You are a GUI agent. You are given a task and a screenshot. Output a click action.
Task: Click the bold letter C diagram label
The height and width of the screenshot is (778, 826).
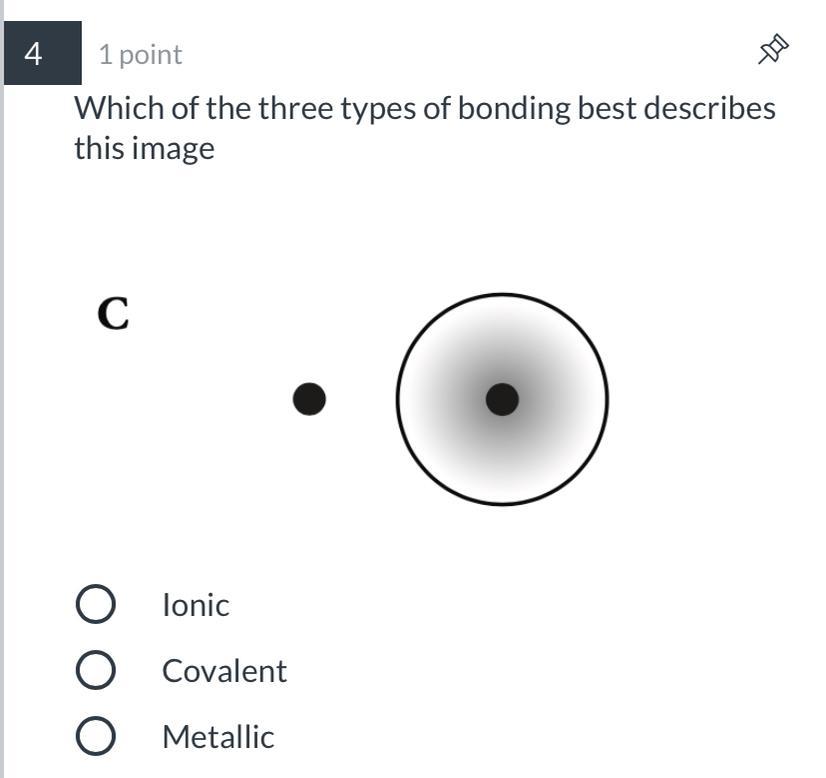point(113,313)
